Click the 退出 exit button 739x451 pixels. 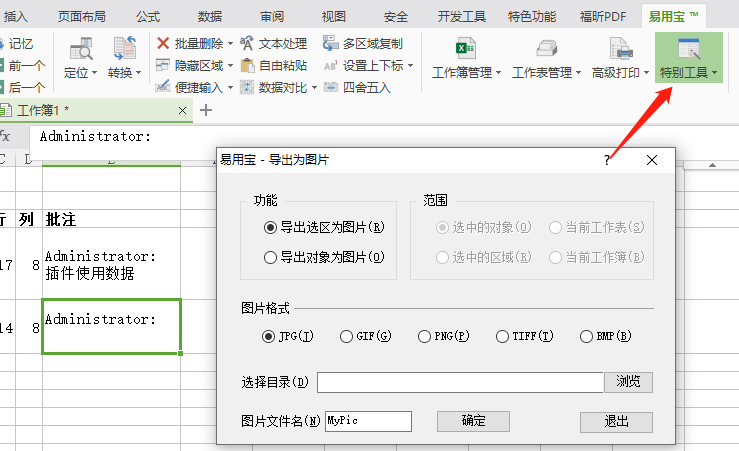click(616, 422)
